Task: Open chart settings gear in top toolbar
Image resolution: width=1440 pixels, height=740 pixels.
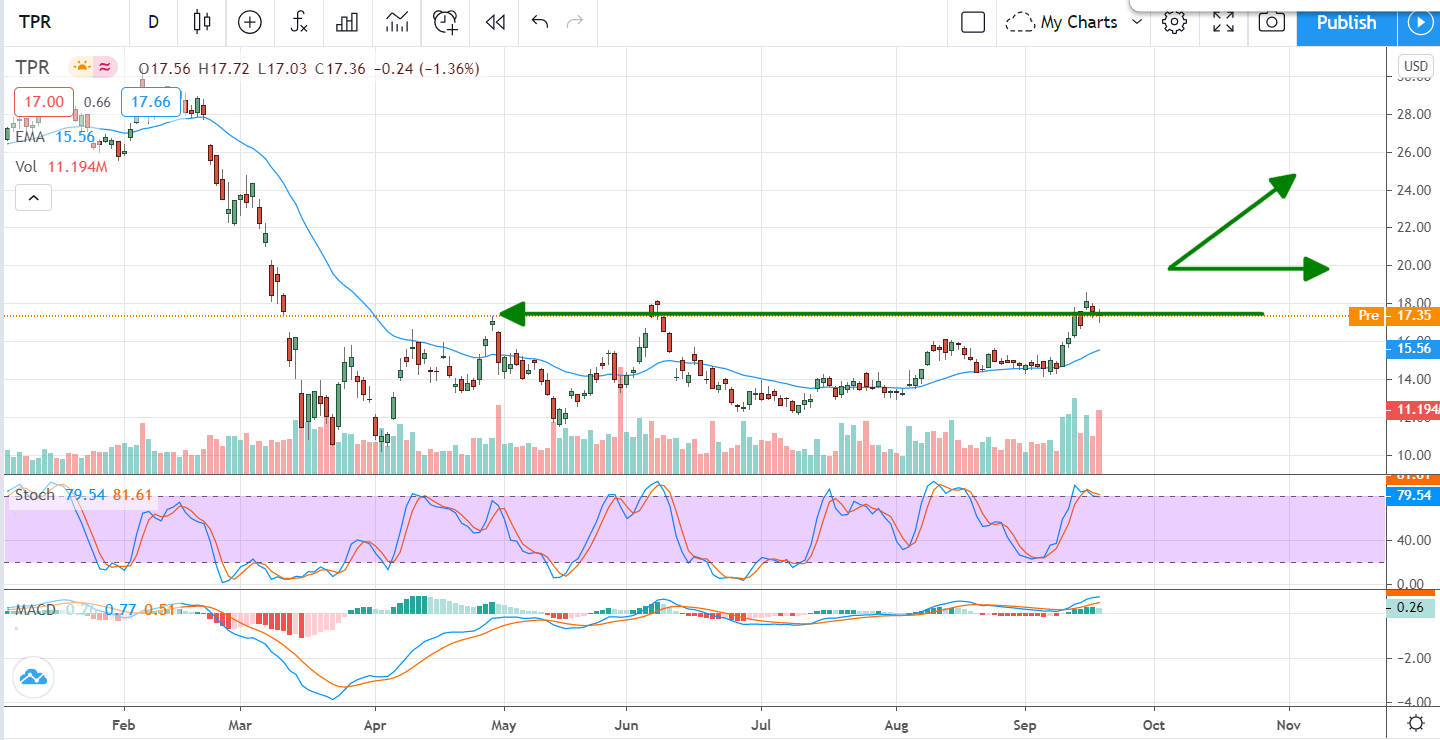Action: coord(1174,22)
